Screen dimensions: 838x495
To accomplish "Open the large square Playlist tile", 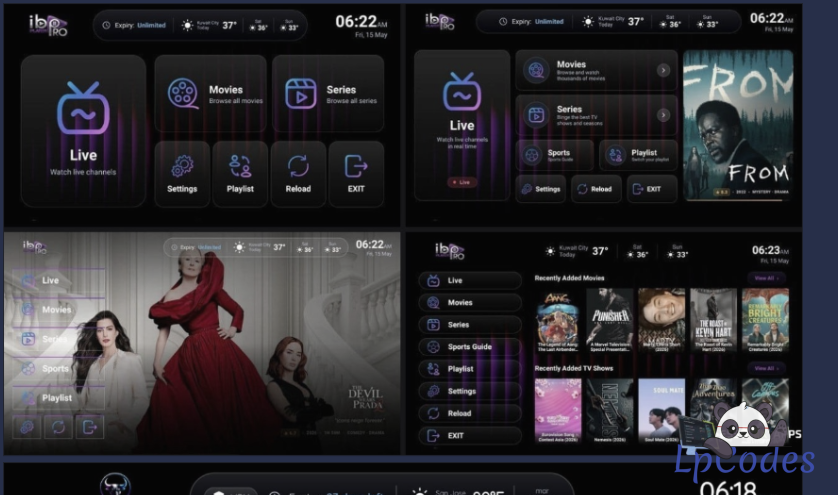I will pyautogui.click(x=240, y=174).
